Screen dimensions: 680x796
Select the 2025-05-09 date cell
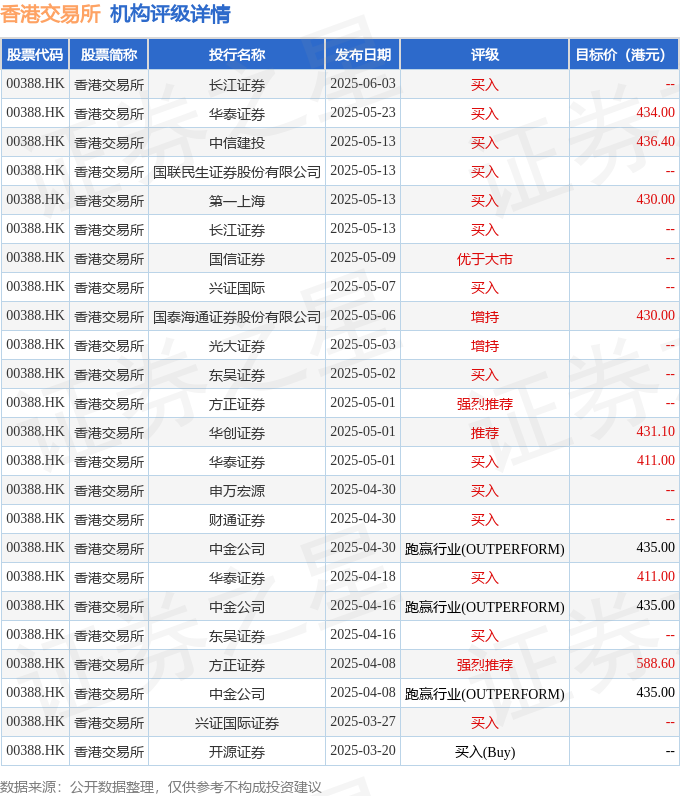click(363, 258)
